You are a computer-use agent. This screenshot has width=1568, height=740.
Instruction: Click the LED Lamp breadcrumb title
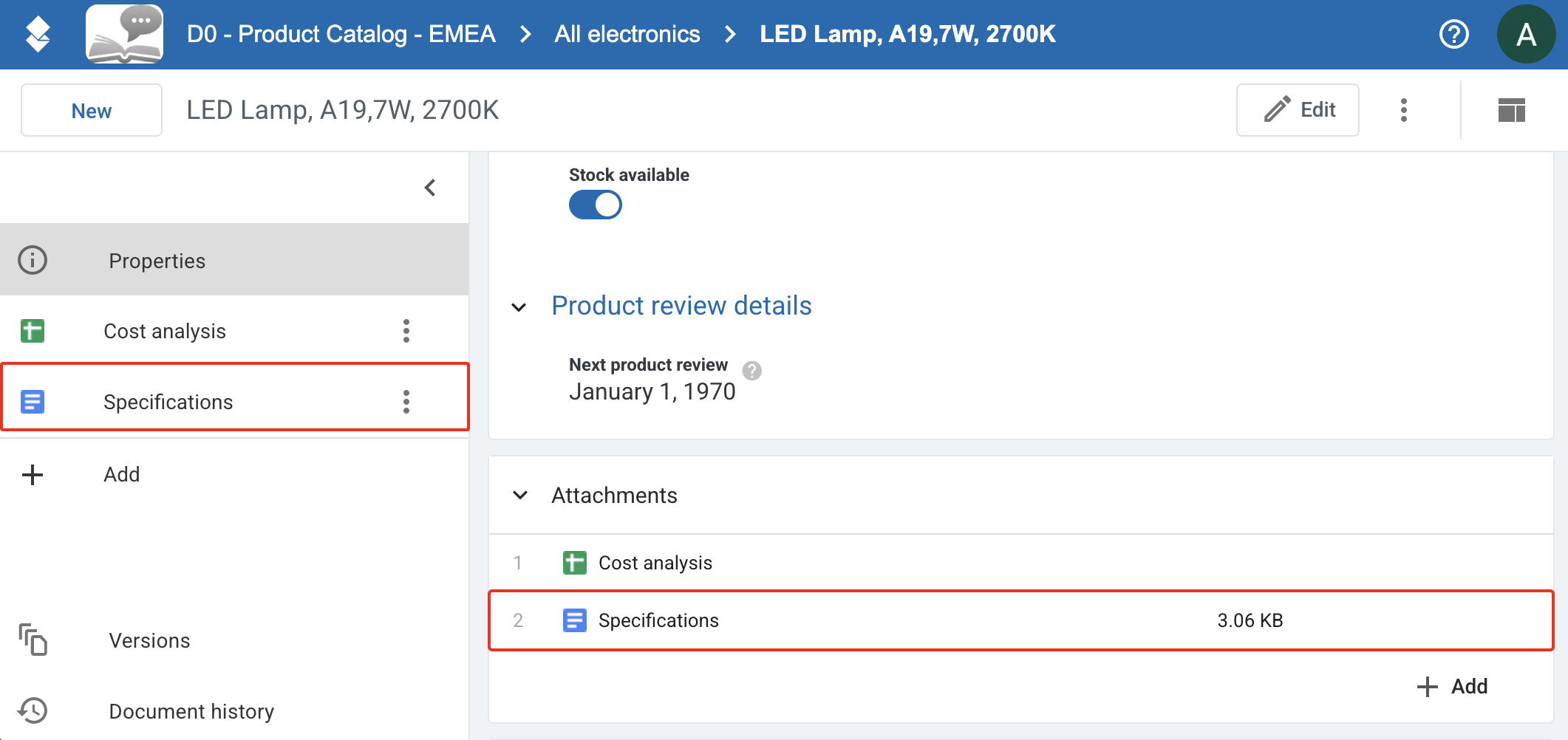point(908,34)
